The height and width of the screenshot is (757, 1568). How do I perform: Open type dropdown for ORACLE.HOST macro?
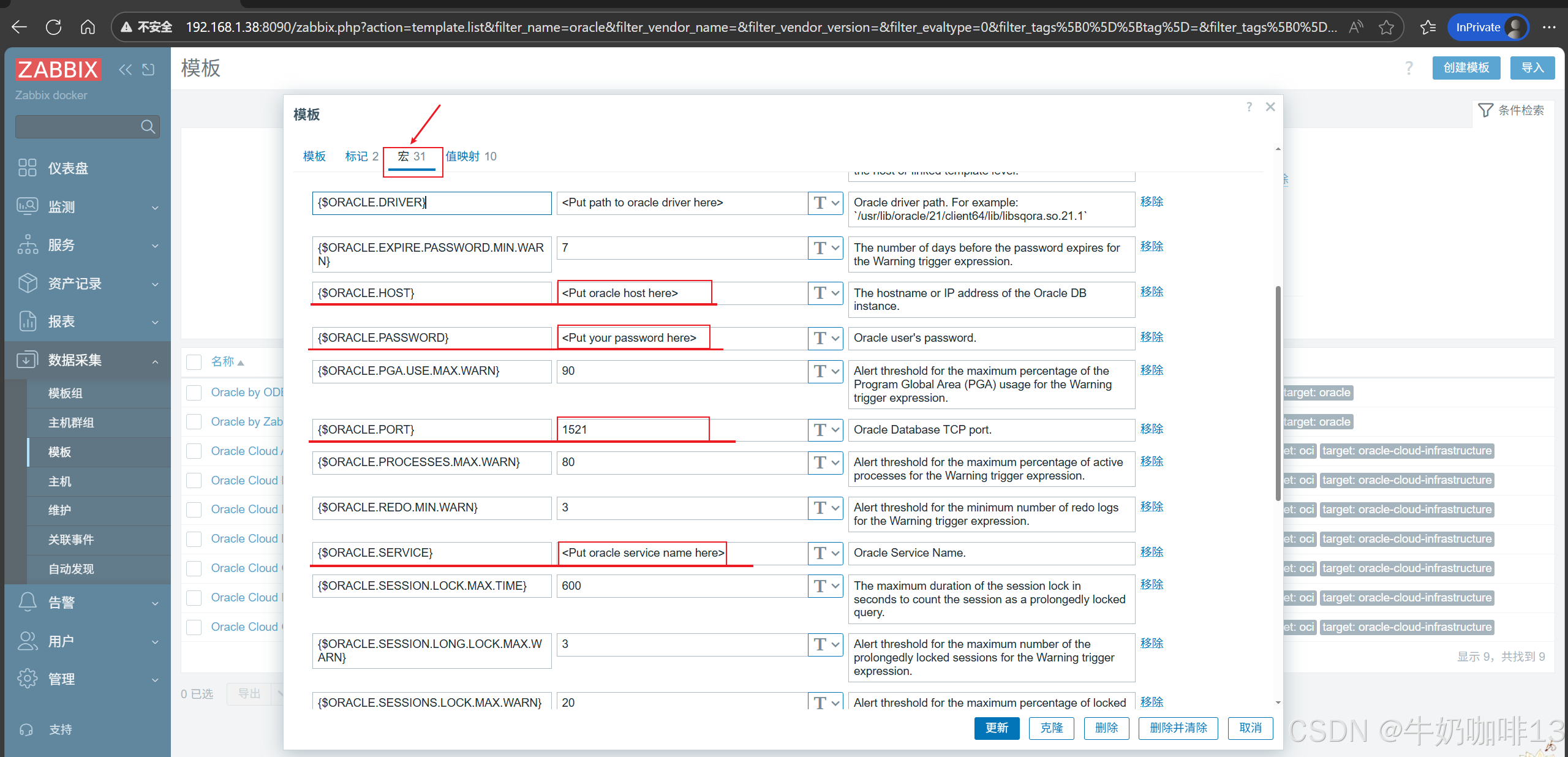click(x=826, y=293)
